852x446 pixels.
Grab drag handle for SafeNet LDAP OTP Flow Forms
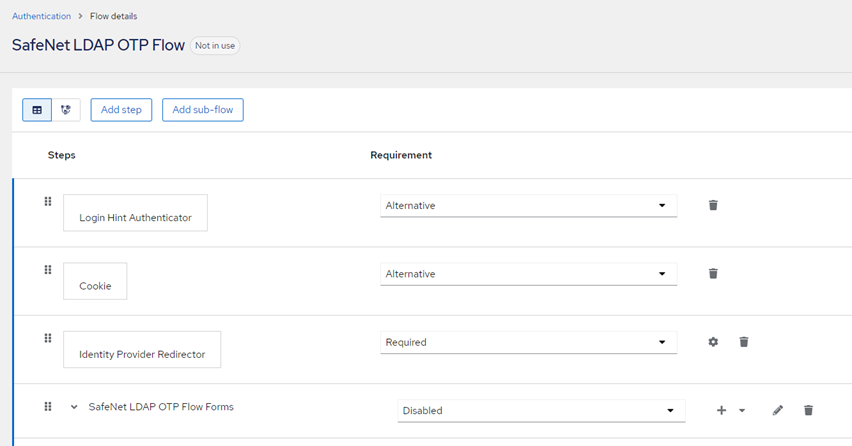tap(48, 407)
